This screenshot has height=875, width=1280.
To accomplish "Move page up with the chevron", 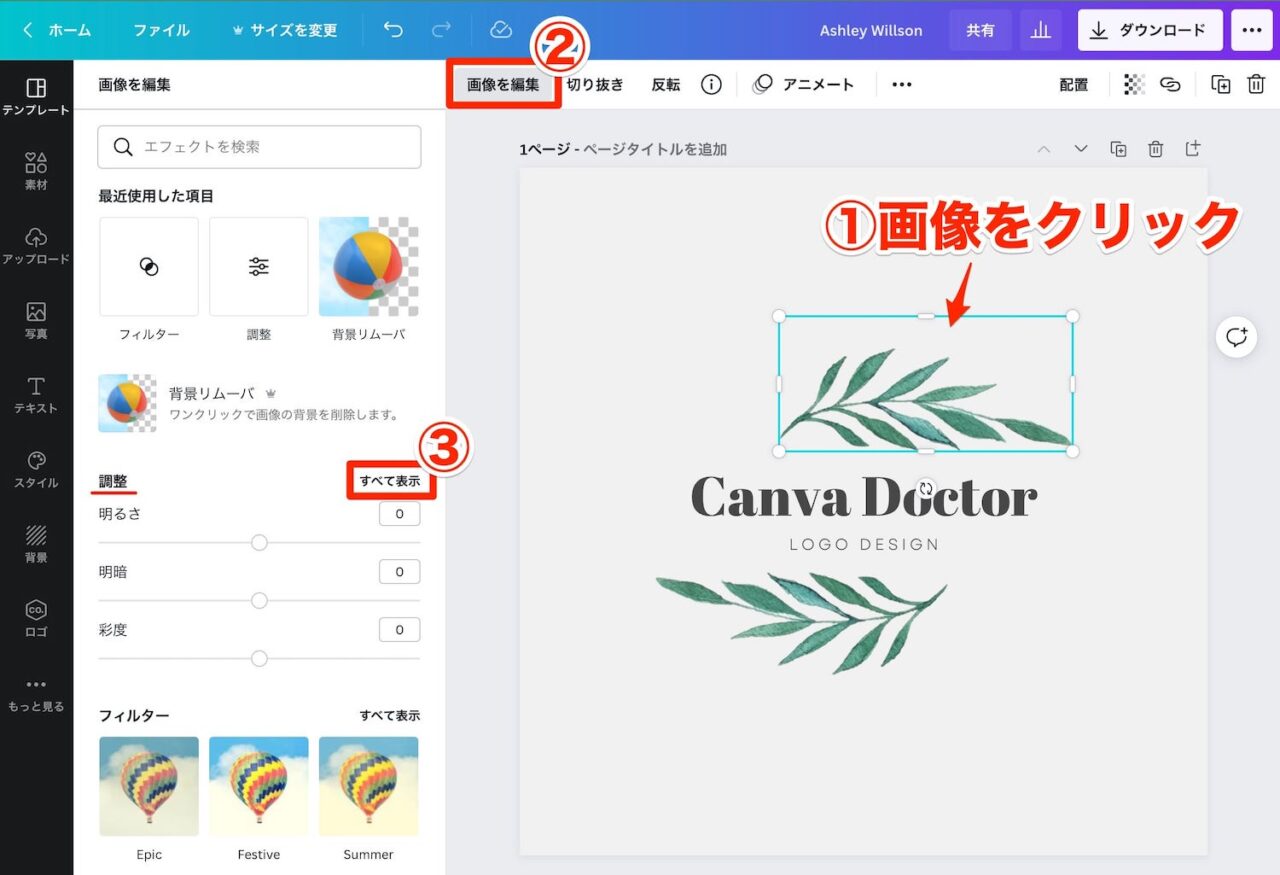I will pyautogui.click(x=1044, y=149).
